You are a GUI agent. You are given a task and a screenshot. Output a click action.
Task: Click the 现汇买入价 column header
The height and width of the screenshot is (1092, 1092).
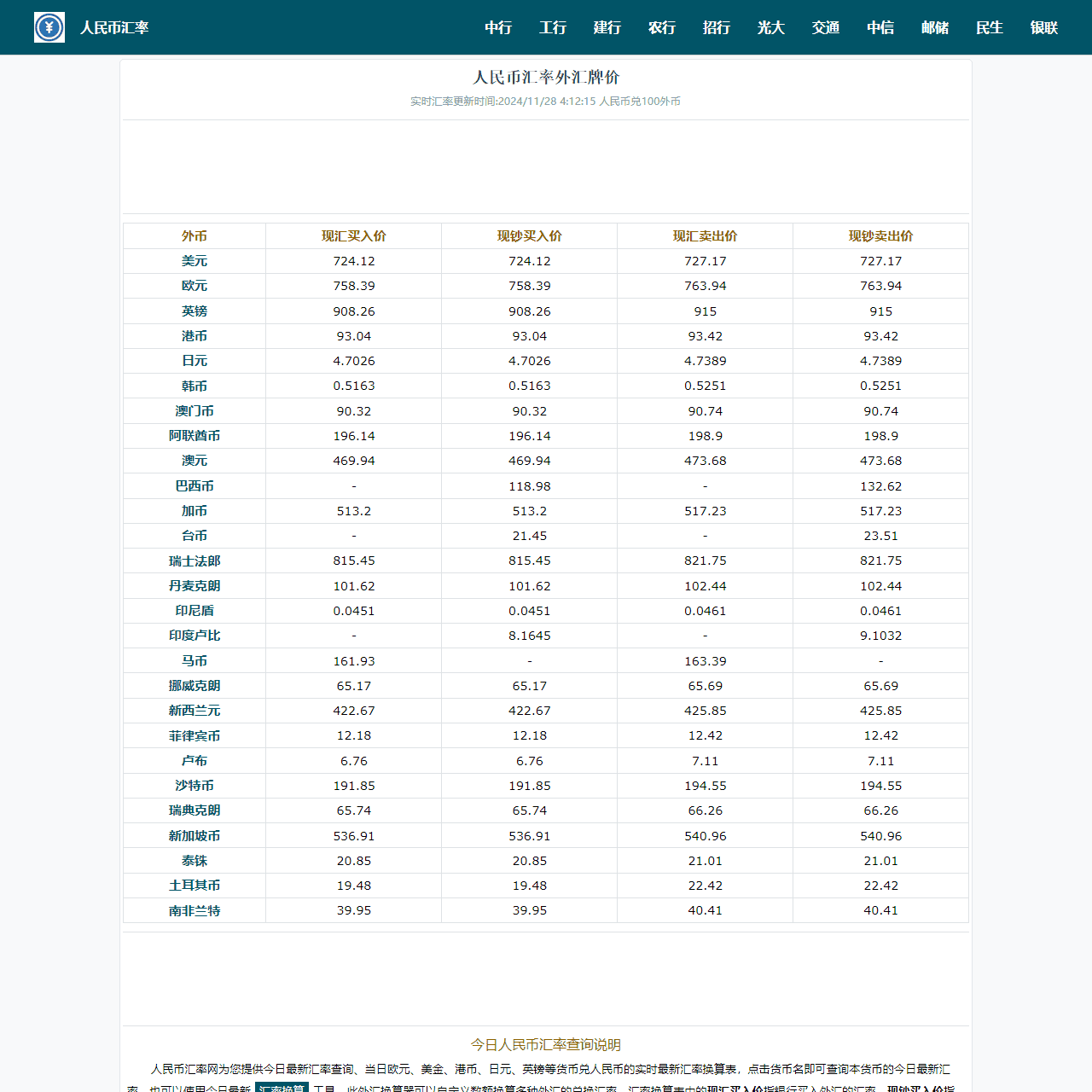pos(354,236)
